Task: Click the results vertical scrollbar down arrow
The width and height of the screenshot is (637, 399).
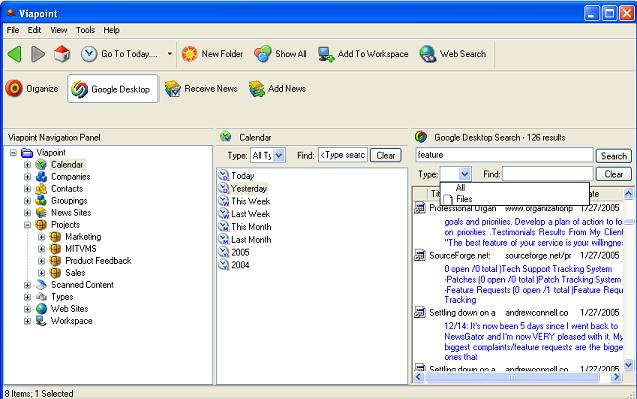Action: [x=628, y=365]
